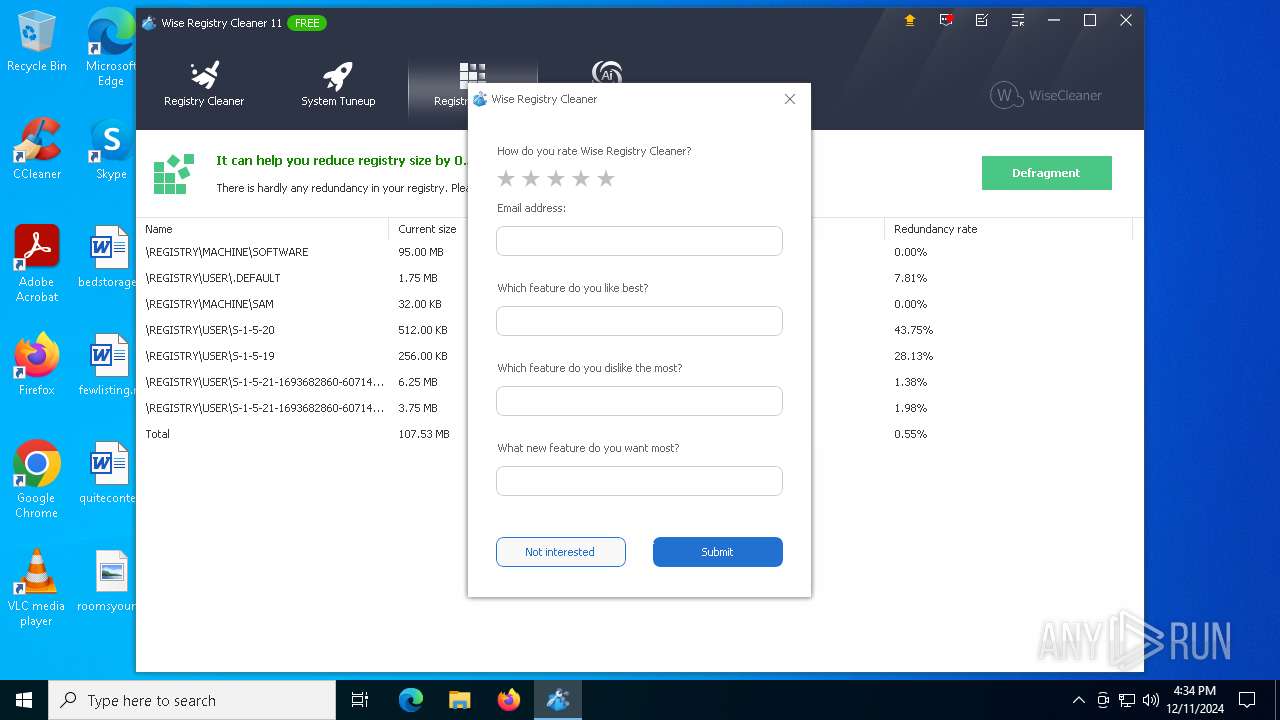Viewport: 1280px width, 720px height.
Task: Open Task View on the taskbar
Action: click(x=360, y=700)
